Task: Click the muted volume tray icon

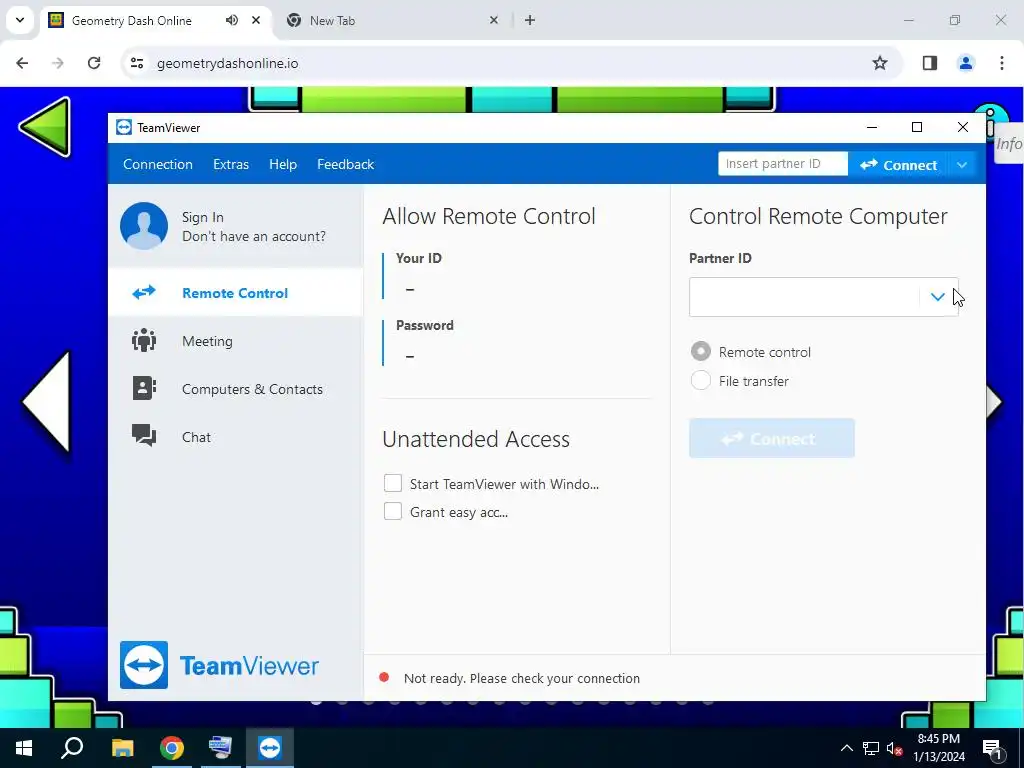Action: (895, 748)
